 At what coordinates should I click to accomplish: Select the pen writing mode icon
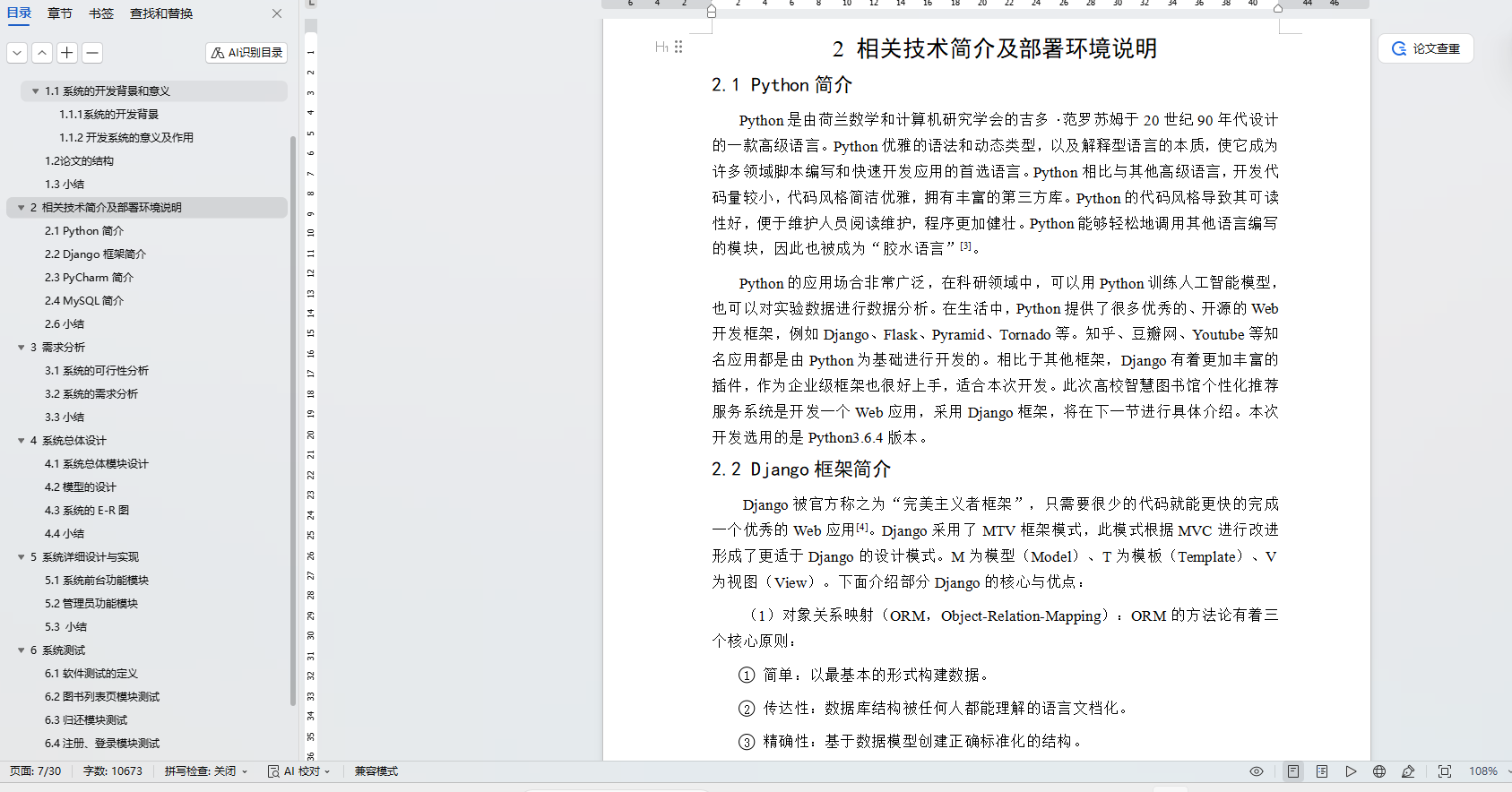1408,771
